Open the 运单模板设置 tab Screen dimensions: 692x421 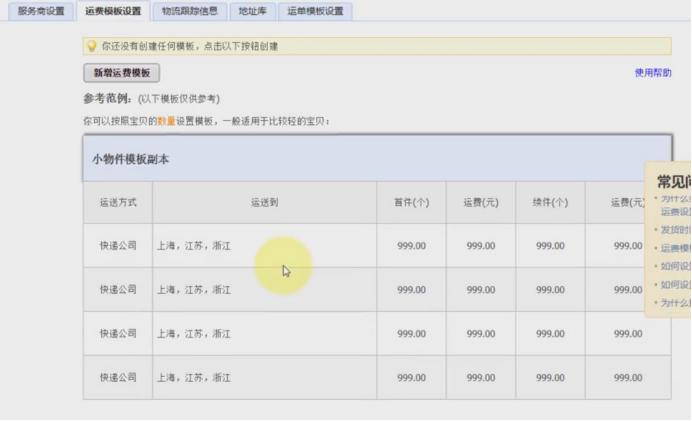point(315,11)
